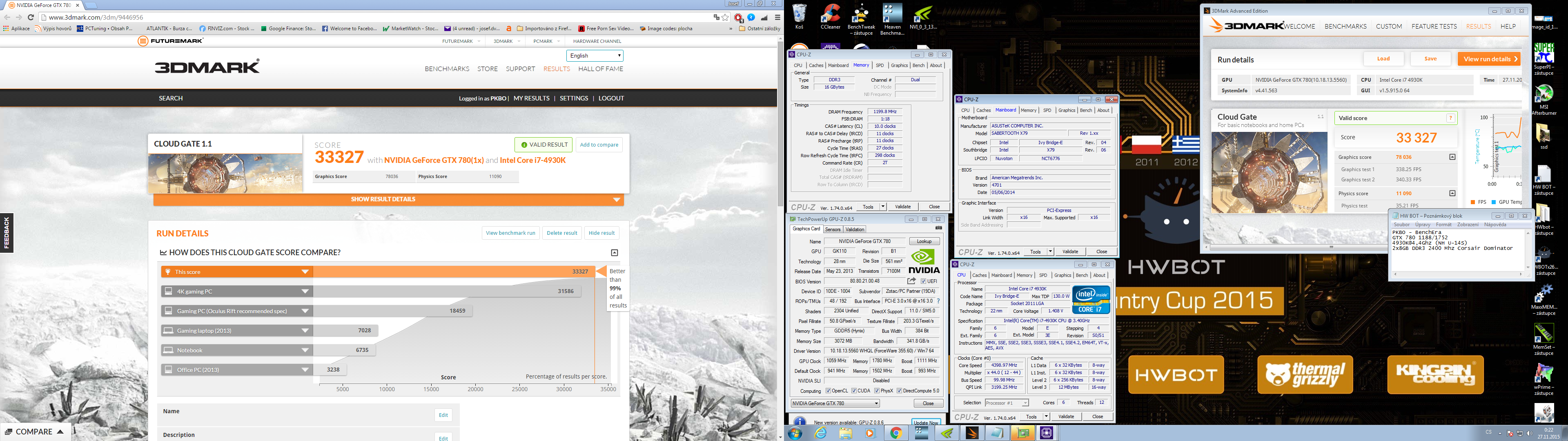Click the Valid score help question mark
The height and width of the screenshot is (441, 1568).
(x=1450, y=118)
